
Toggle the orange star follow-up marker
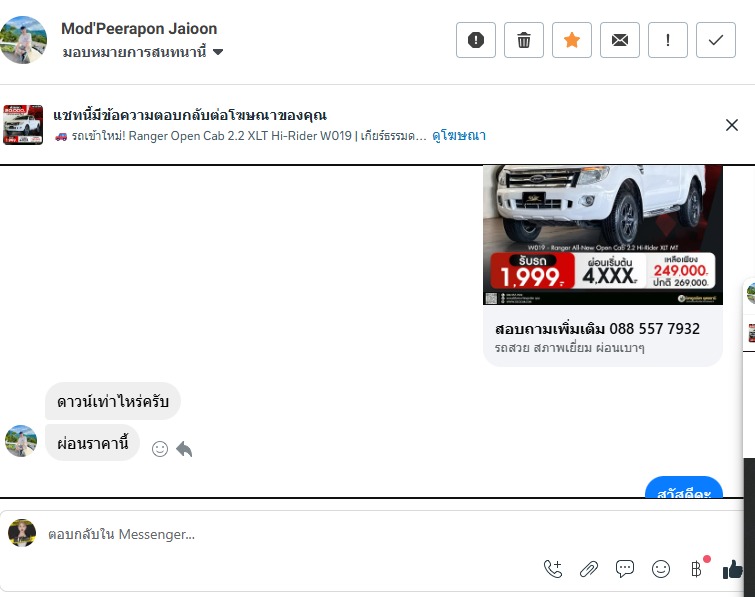572,40
